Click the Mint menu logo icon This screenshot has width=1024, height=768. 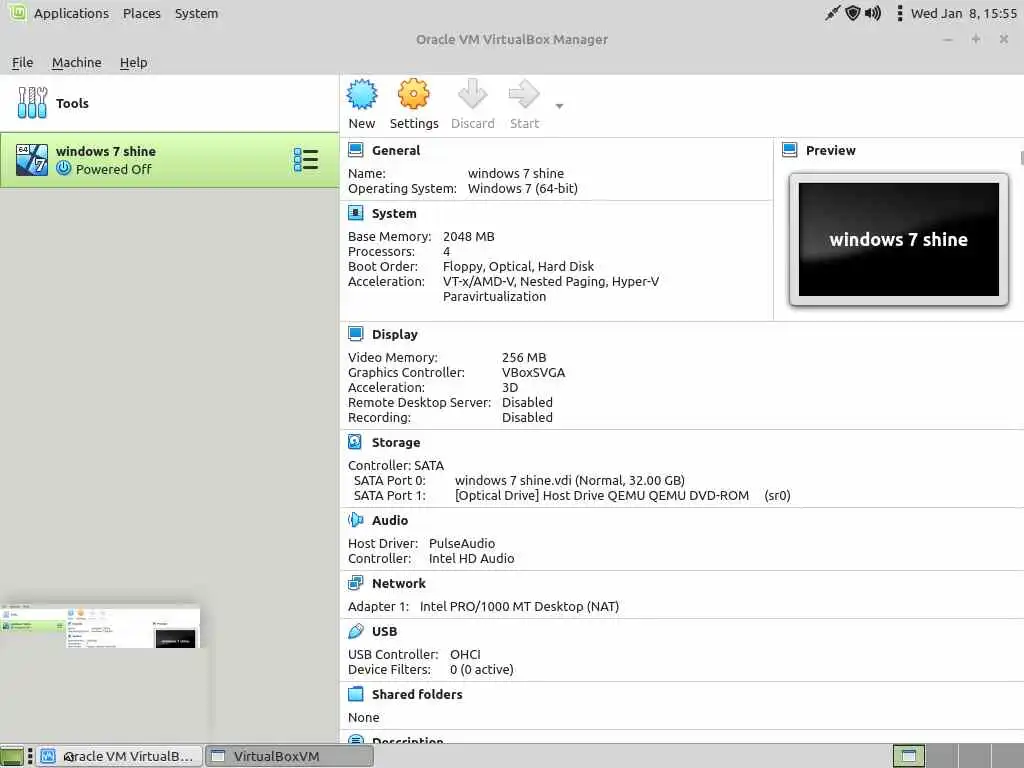point(18,12)
